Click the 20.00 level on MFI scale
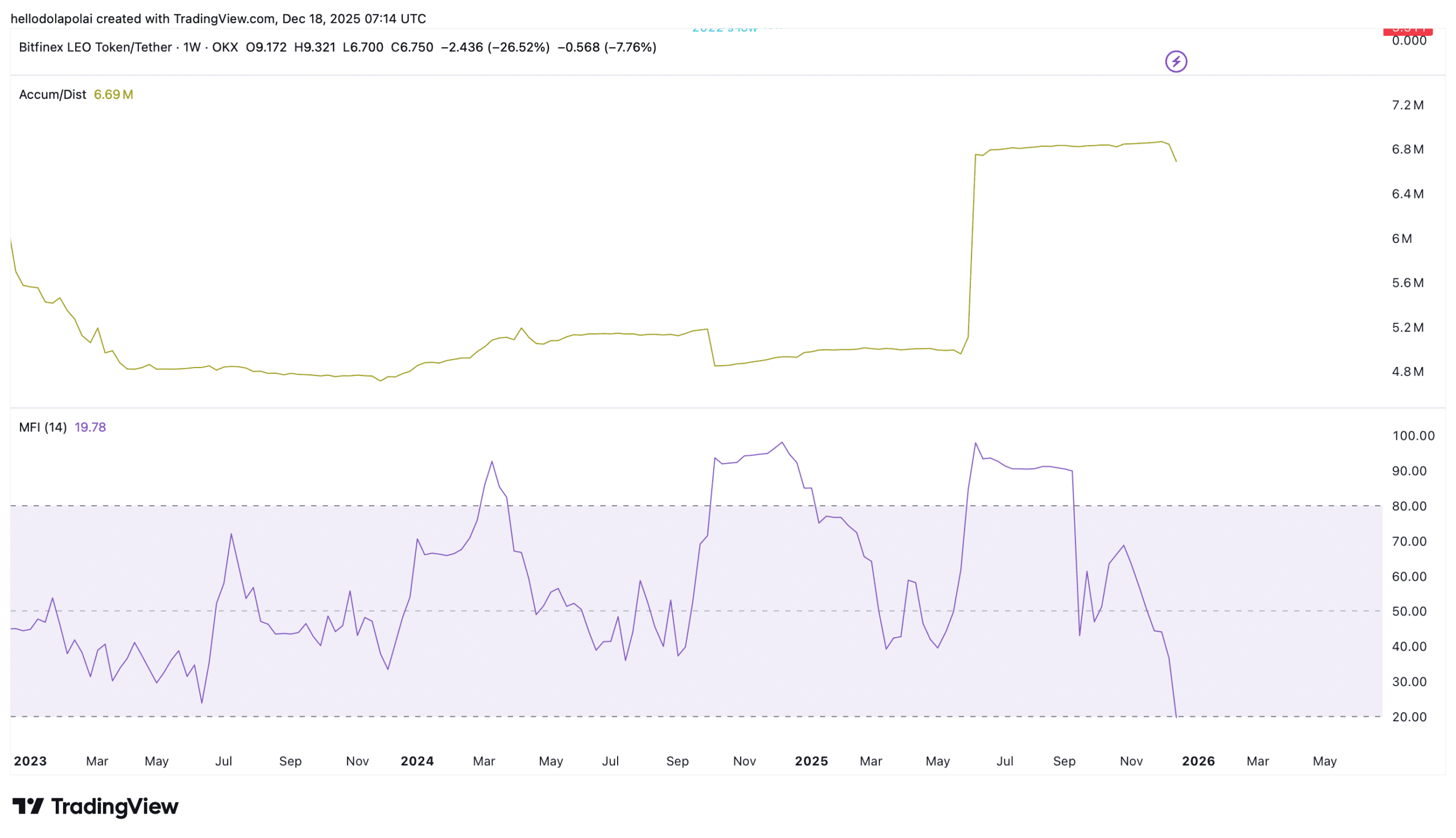Image resolution: width=1456 pixels, height=838 pixels. 1408,717
